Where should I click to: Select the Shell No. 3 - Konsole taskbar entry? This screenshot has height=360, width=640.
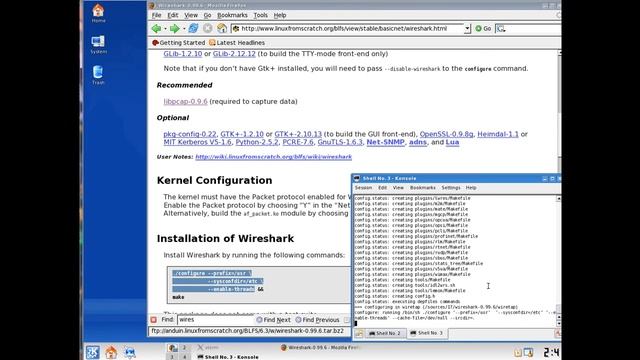228,357
